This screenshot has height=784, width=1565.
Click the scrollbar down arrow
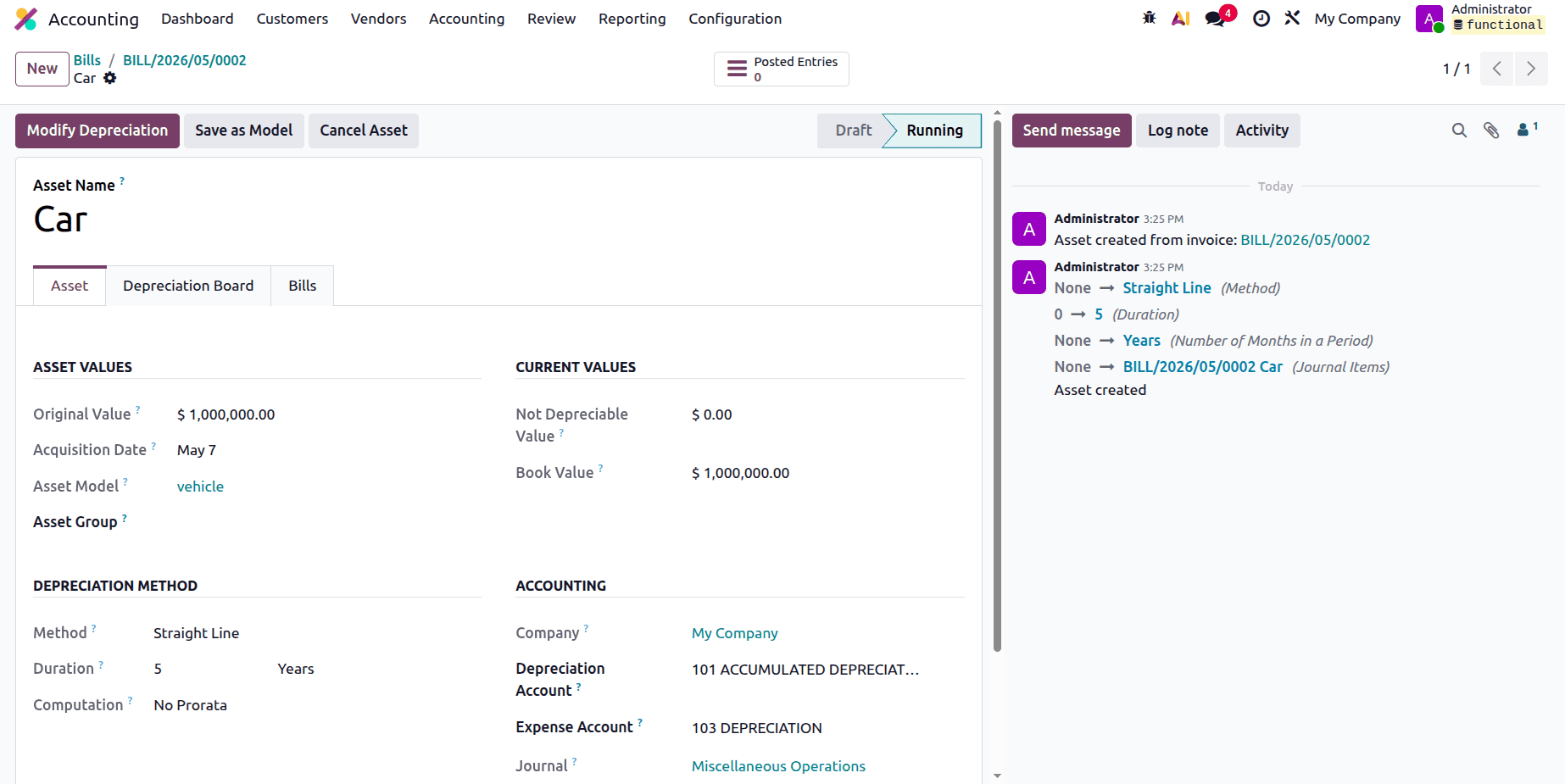997,776
